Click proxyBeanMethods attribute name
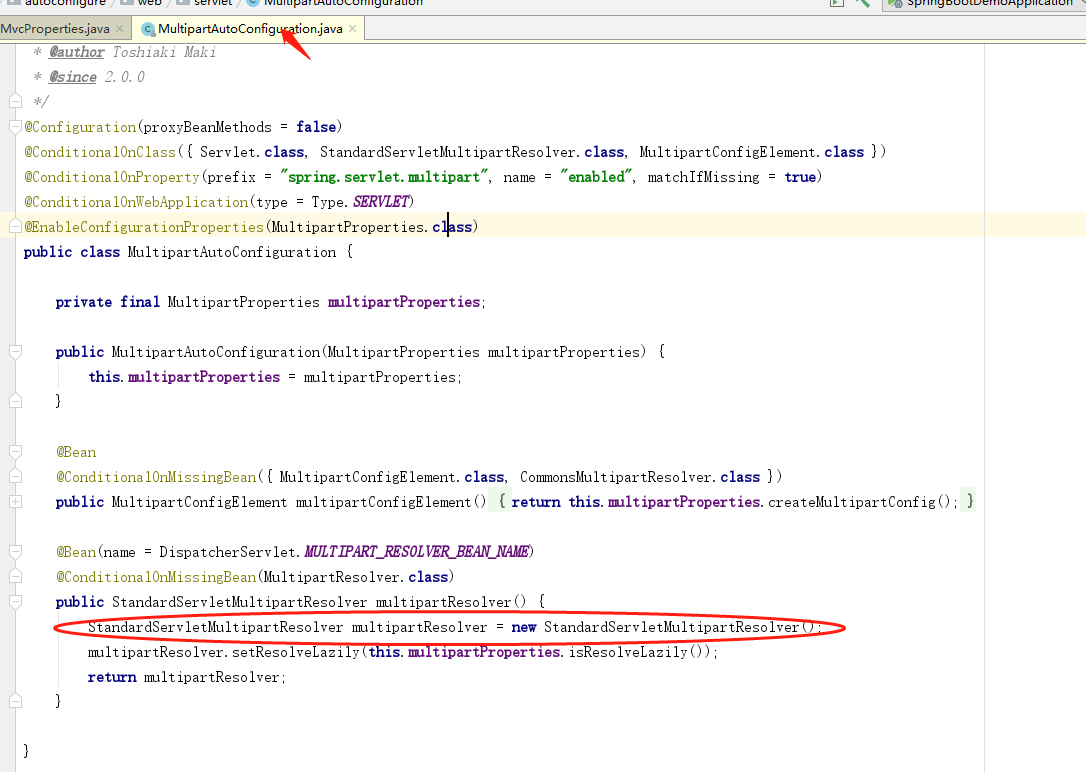Screen dimensions: 1086x772 click(207, 127)
